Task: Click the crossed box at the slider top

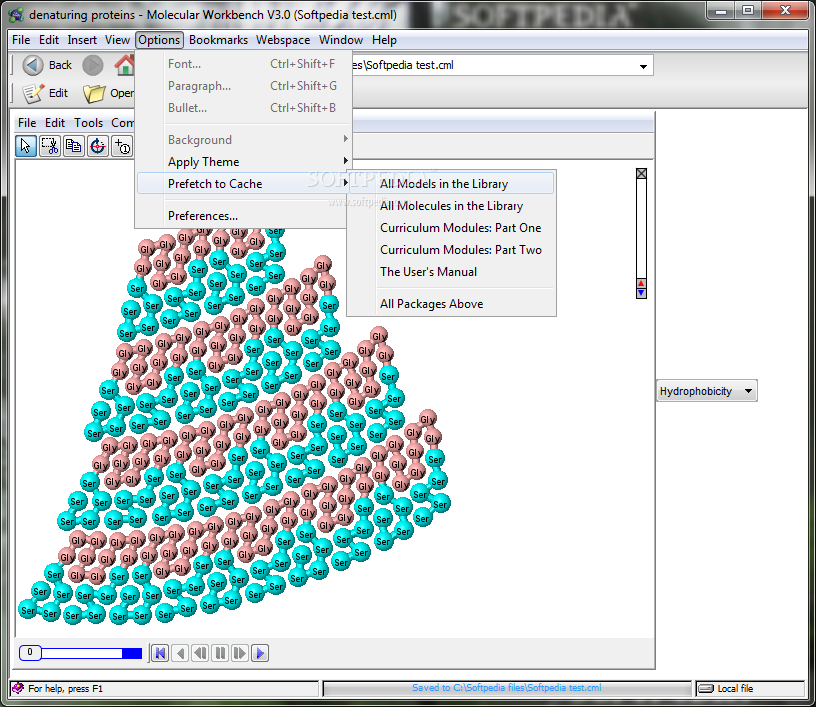Action: [641, 173]
